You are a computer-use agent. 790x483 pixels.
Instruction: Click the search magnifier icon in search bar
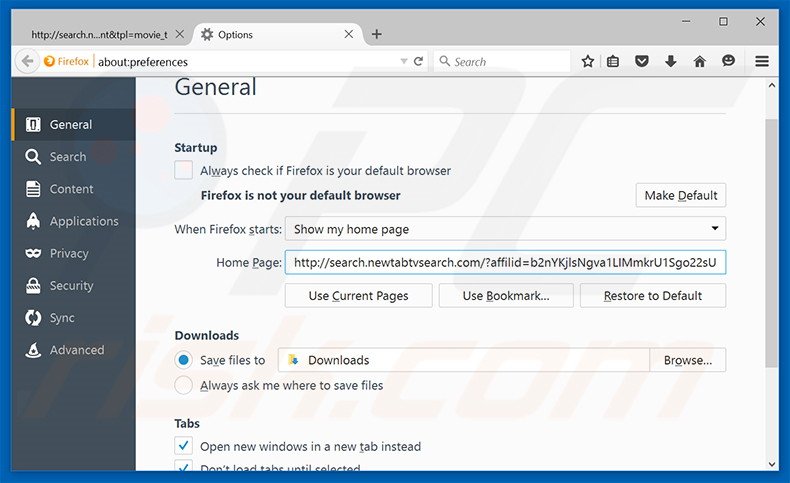coord(444,61)
